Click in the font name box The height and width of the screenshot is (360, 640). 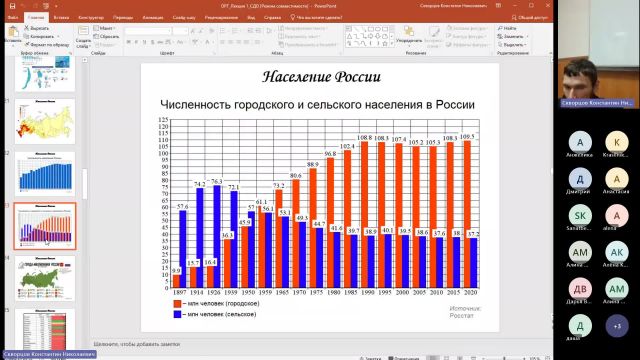click(147, 31)
